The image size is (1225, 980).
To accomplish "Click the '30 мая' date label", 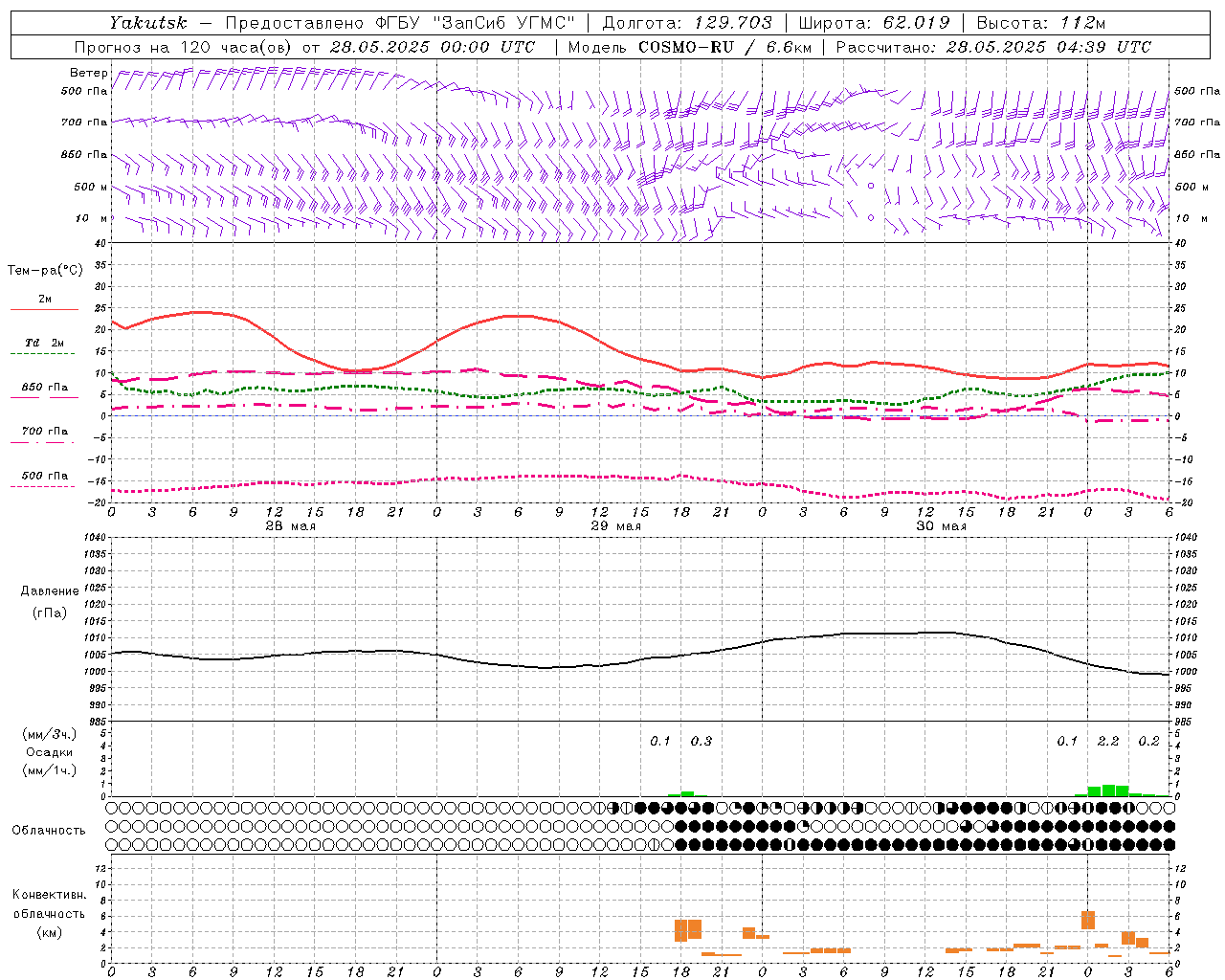I will click(941, 526).
